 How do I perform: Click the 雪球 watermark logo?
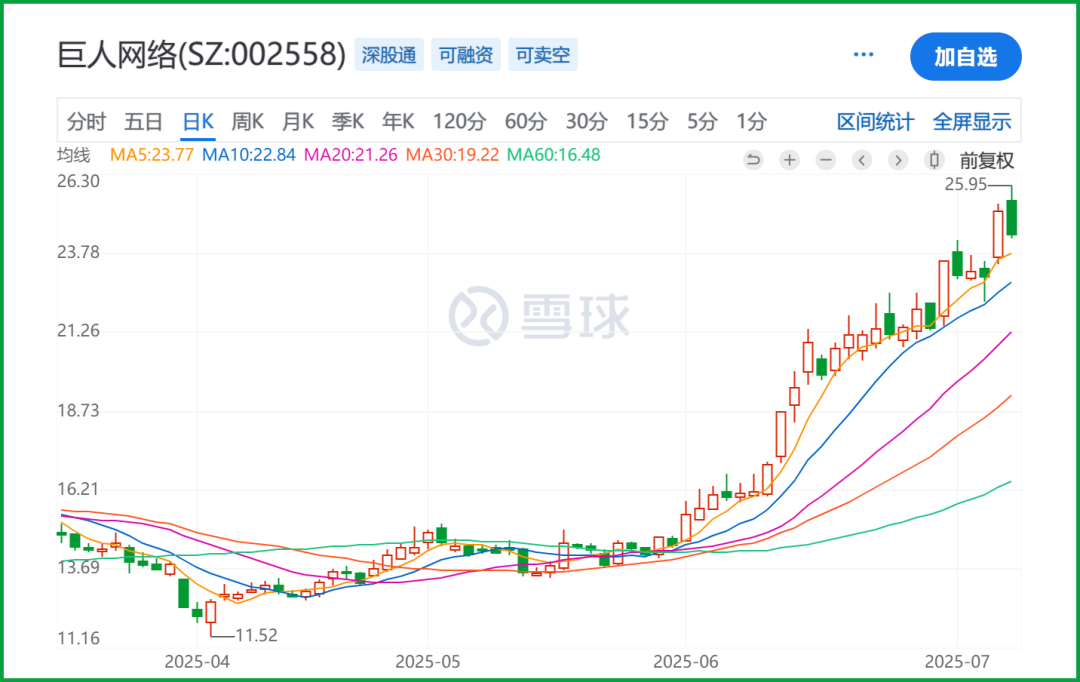tap(539, 316)
